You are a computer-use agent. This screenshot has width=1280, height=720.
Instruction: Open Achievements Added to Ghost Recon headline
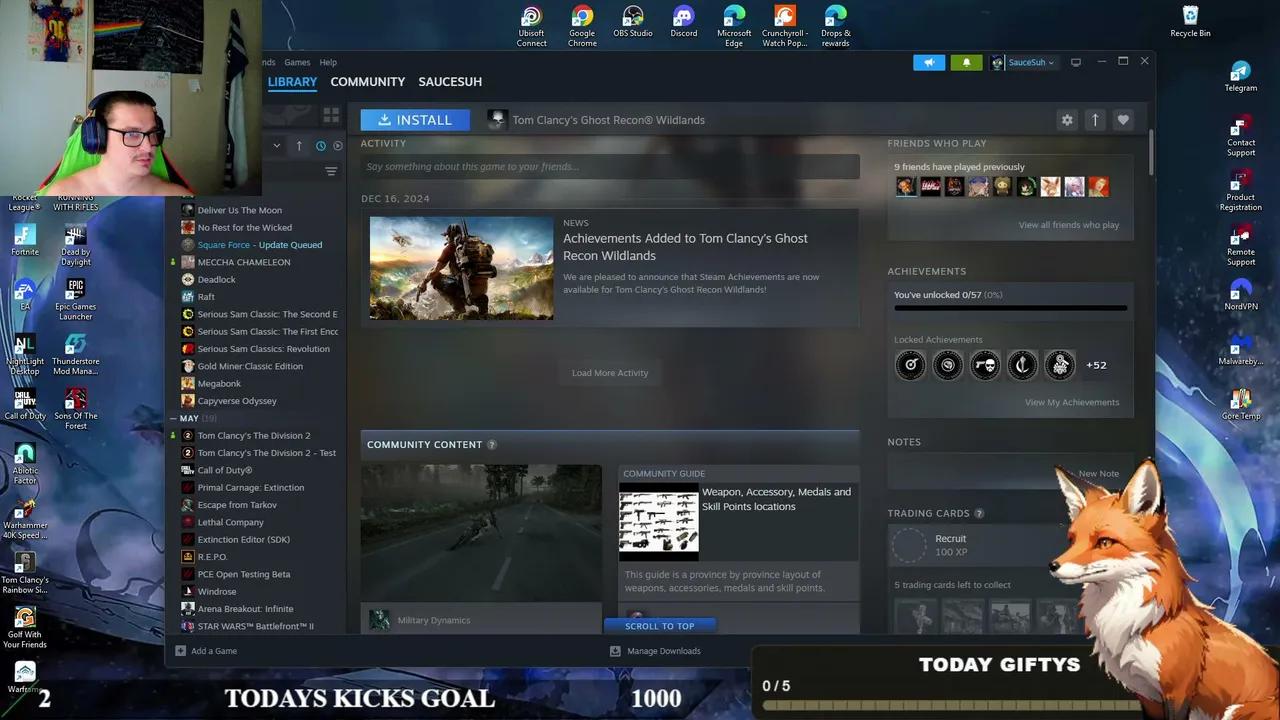[x=685, y=247]
